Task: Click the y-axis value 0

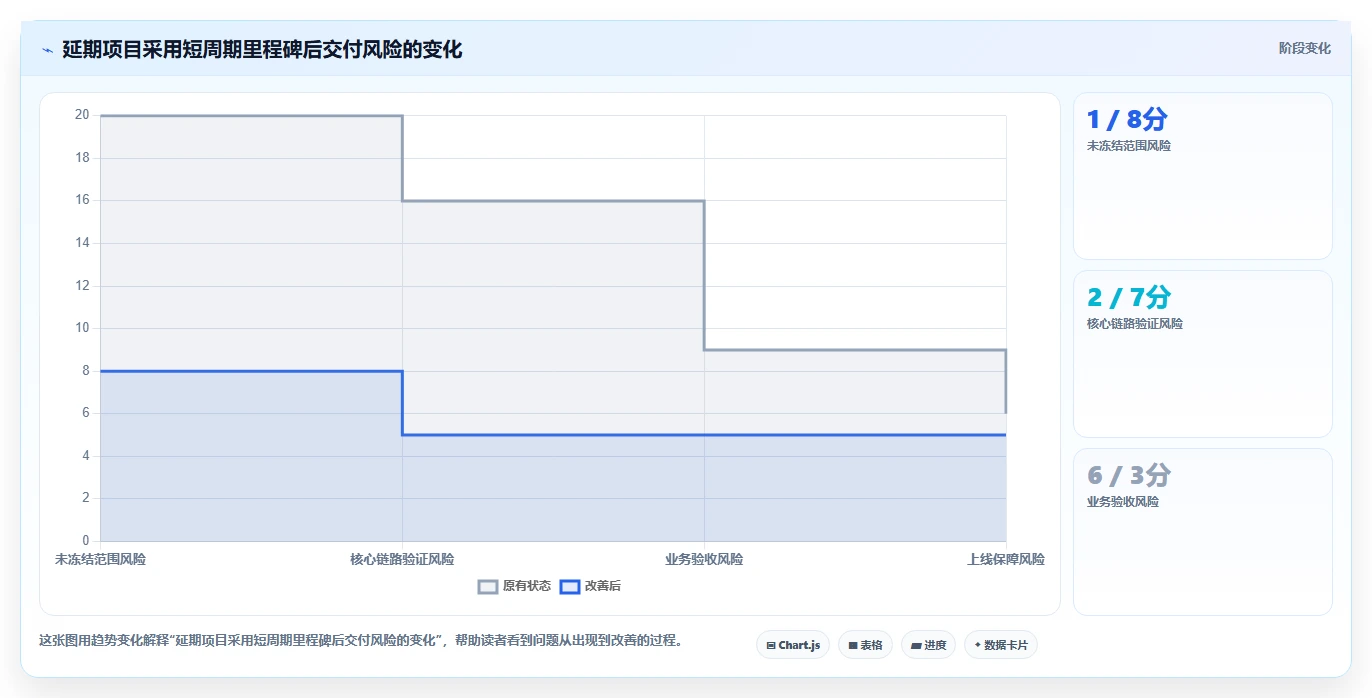Action: 85,541
